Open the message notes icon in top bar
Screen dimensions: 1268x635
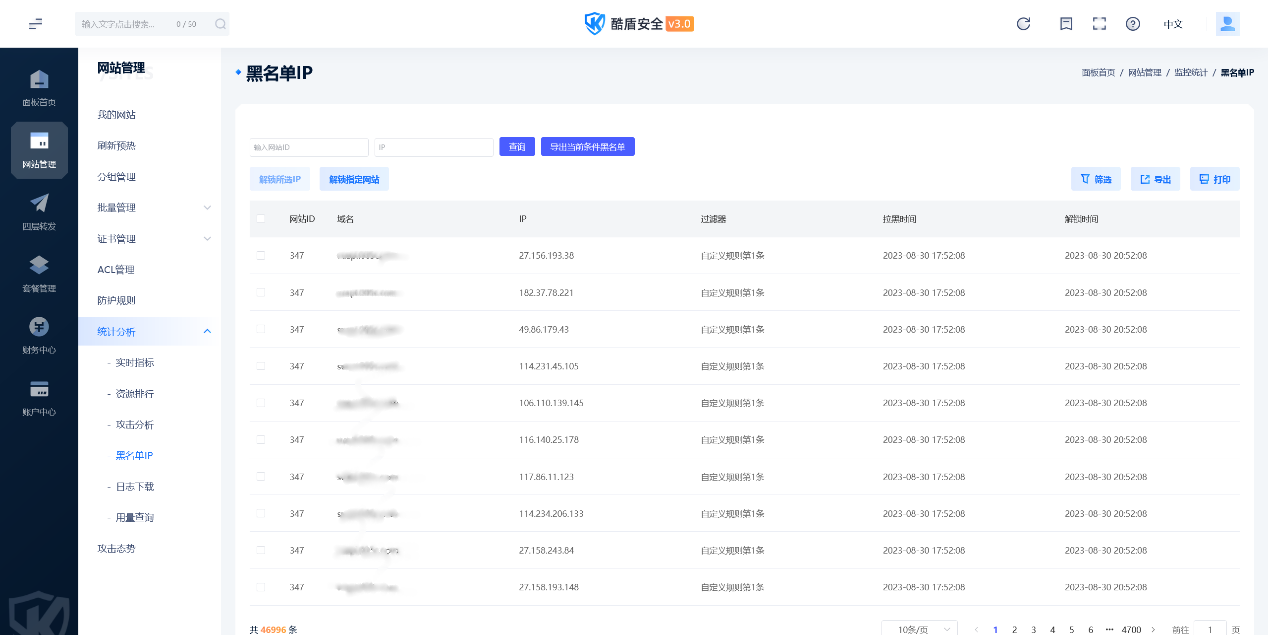1066,24
